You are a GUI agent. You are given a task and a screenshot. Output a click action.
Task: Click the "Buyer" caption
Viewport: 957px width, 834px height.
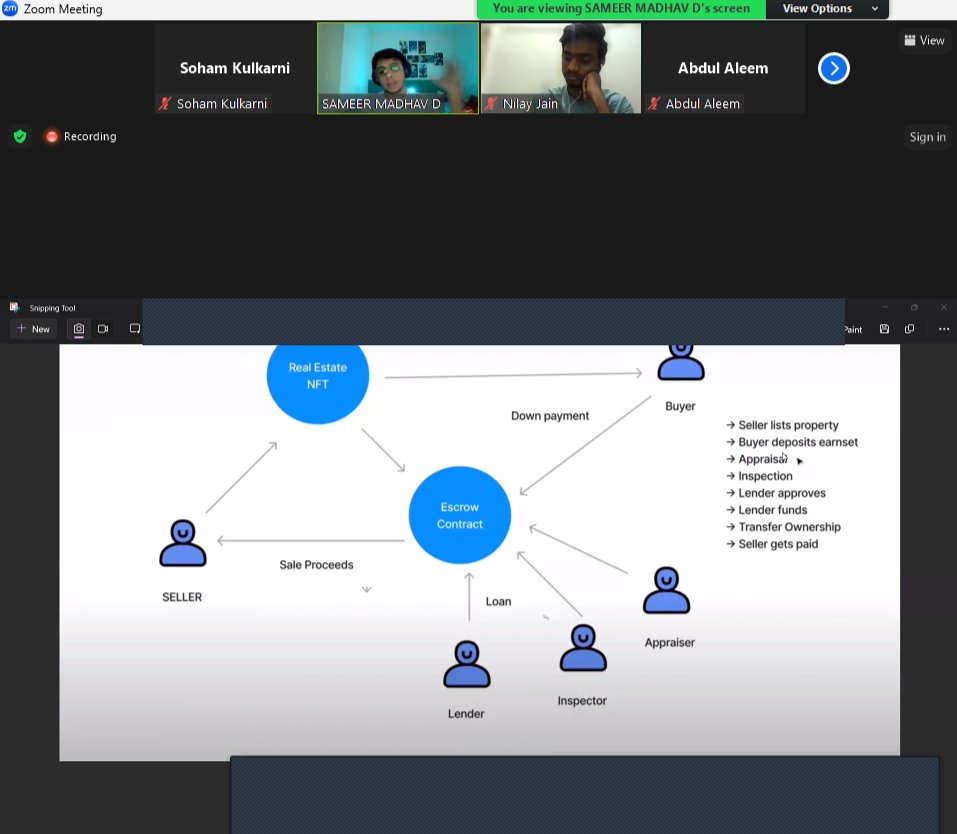pos(681,406)
